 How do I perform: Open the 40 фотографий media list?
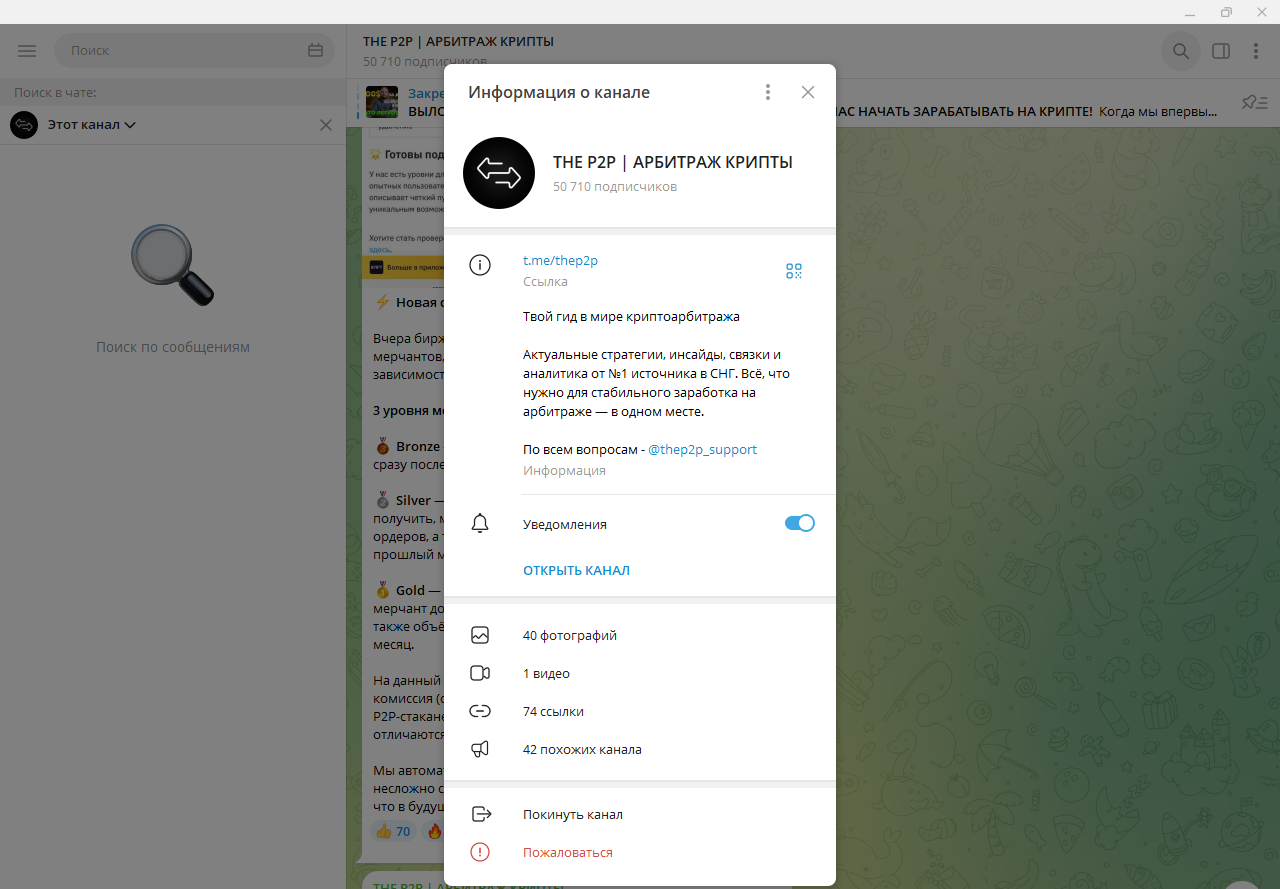[640, 635]
